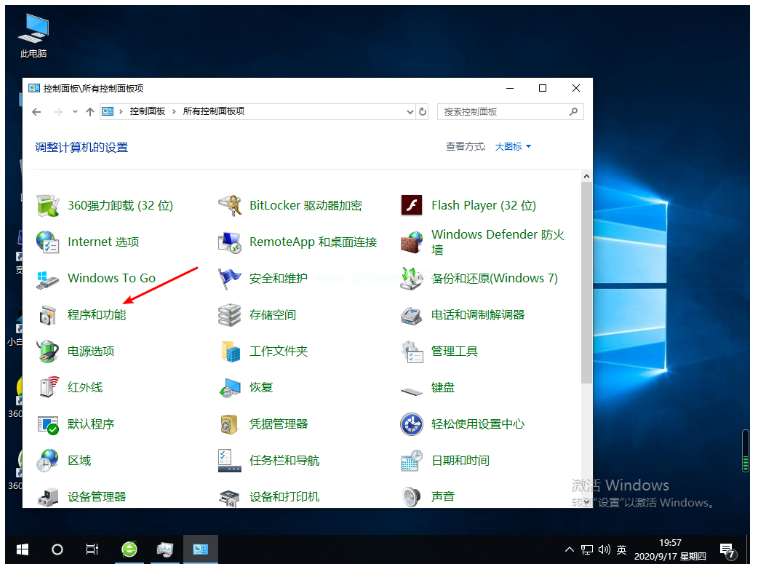Open 任务栏和导航 settings

(283, 461)
